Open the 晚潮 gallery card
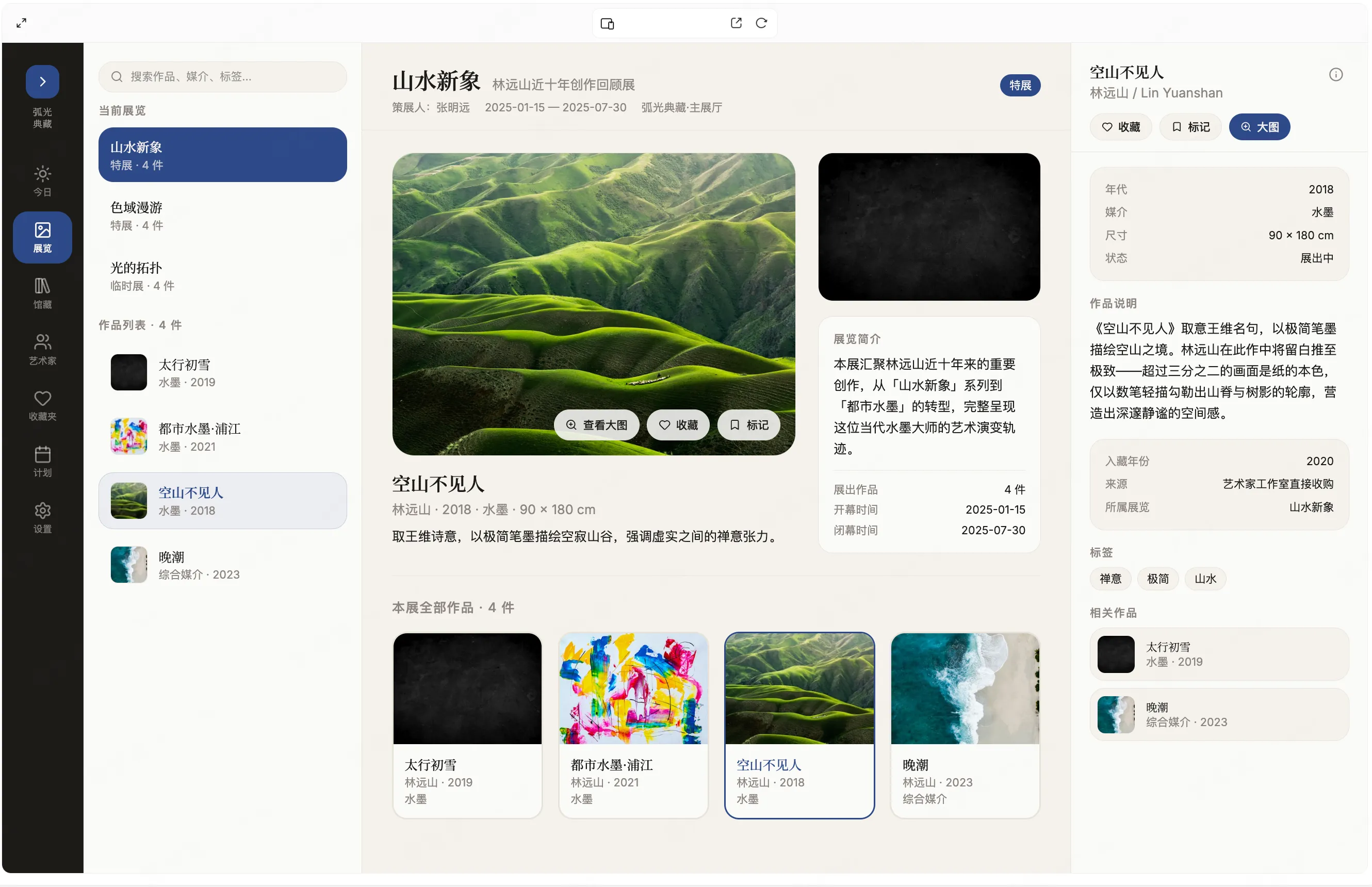Viewport: 1372px width, 887px height. [965, 725]
